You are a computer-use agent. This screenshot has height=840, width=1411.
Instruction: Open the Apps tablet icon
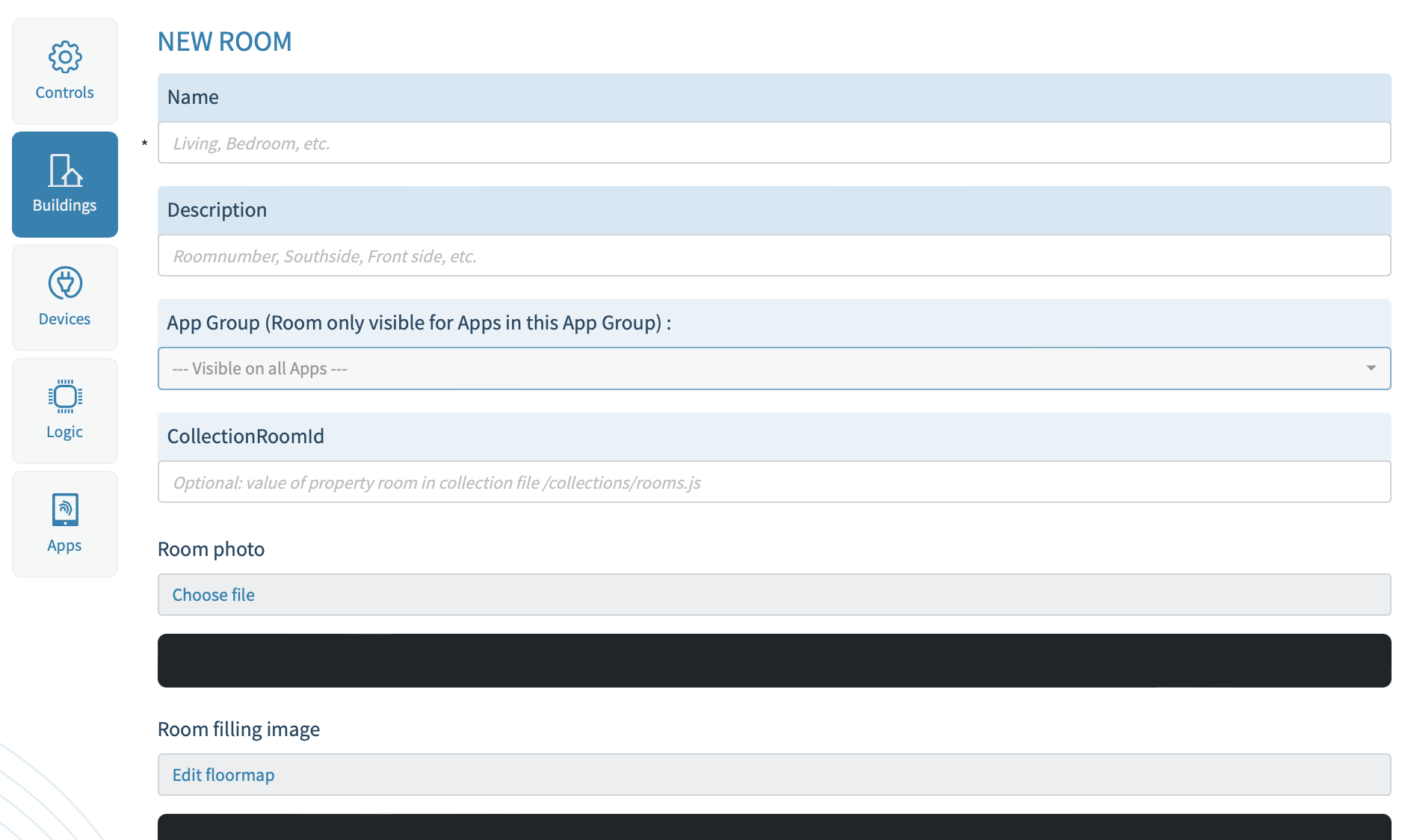click(x=65, y=510)
